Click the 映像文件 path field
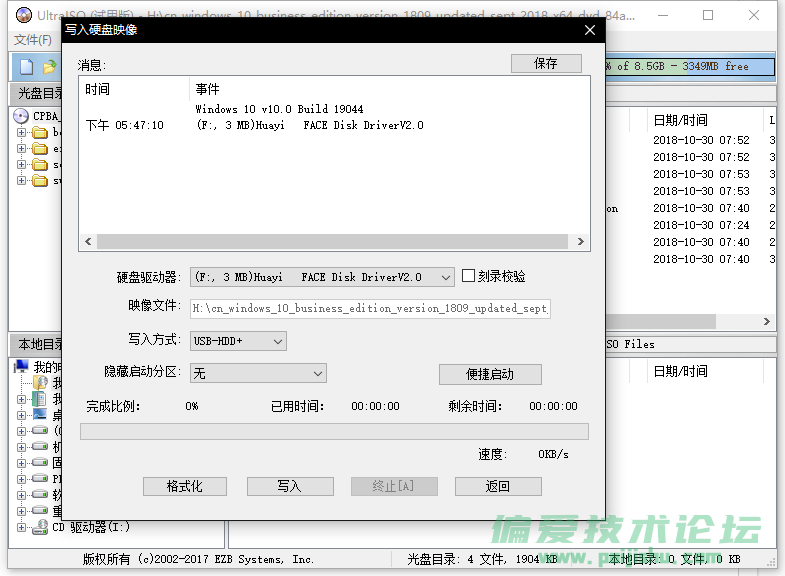This screenshot has height=576, width=785. click(x=370, y=308)
